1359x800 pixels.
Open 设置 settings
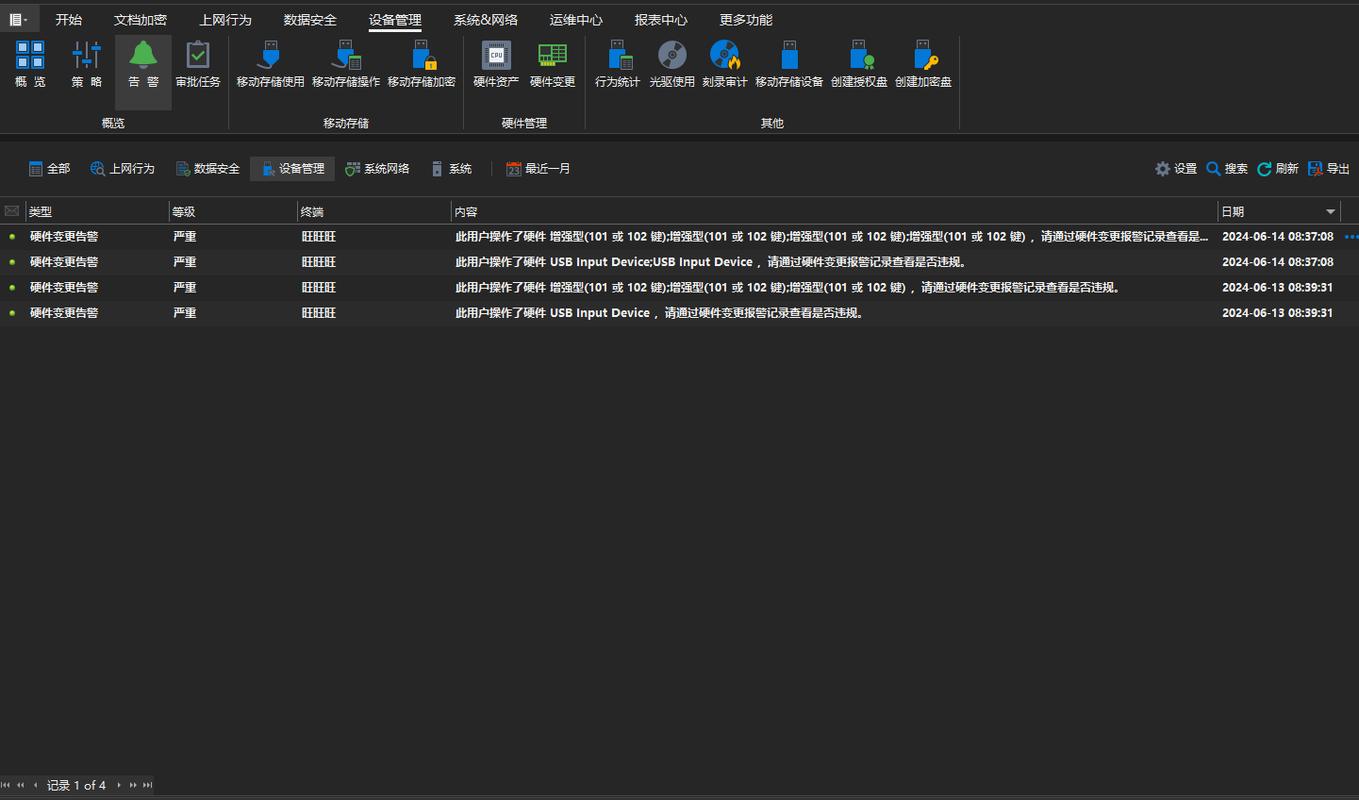click(x=1176, y=169)
